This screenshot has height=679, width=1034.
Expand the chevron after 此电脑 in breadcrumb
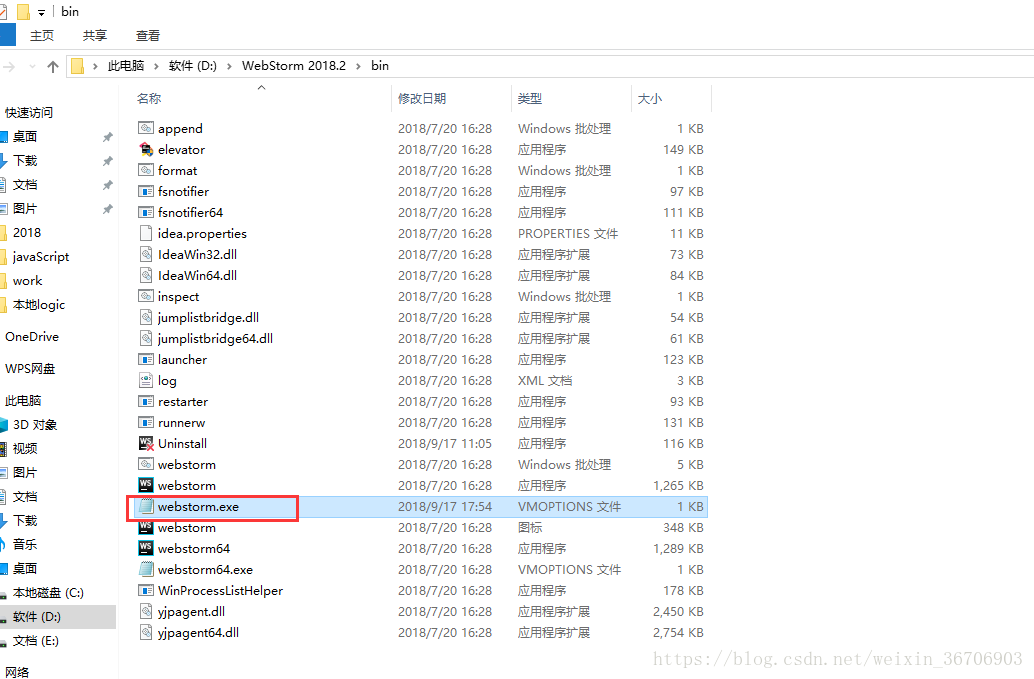(x=156, y=66)
